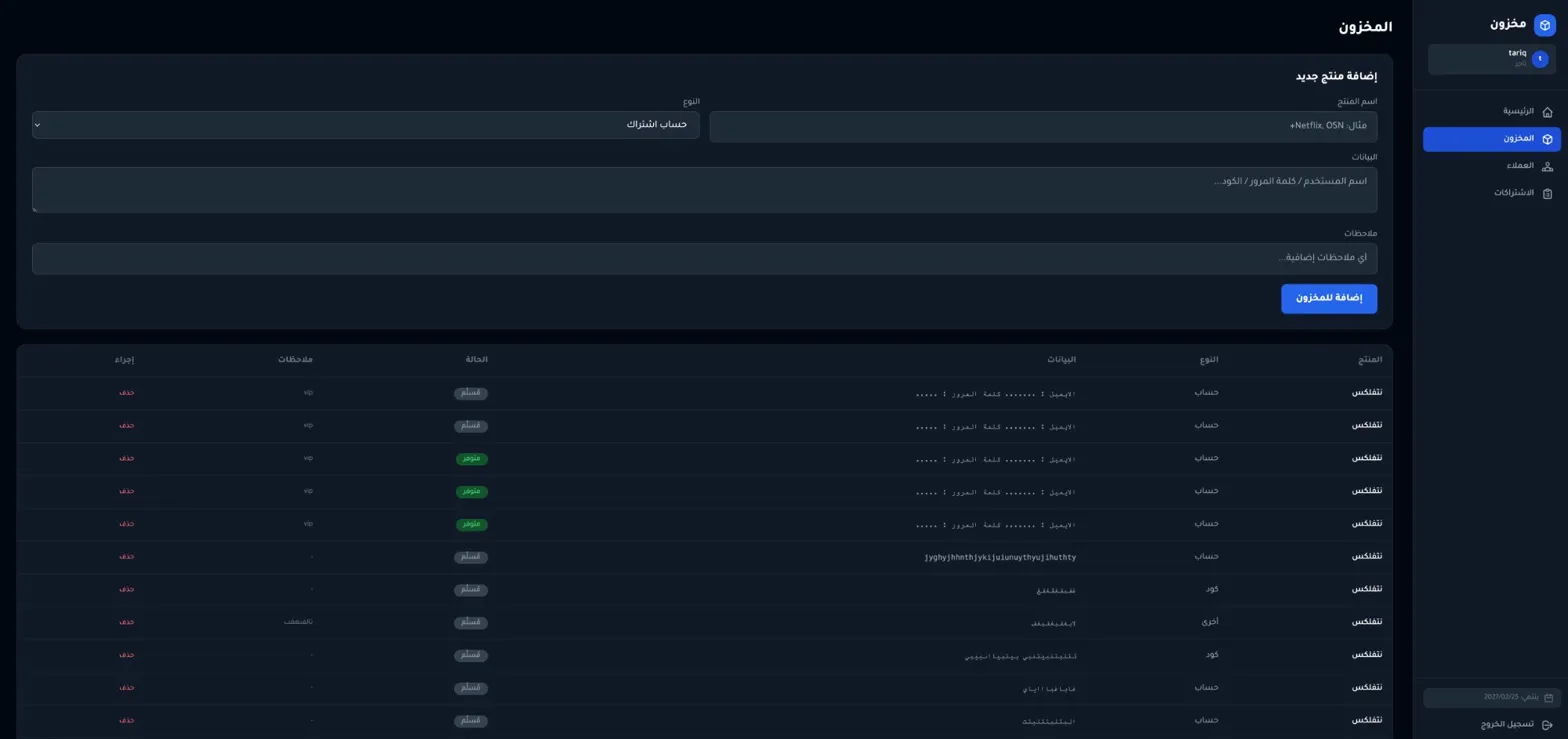Click the box icon beside المخزون in sidebar
This screenshot has width=1568, height=739.
[x=1547, y=139]
